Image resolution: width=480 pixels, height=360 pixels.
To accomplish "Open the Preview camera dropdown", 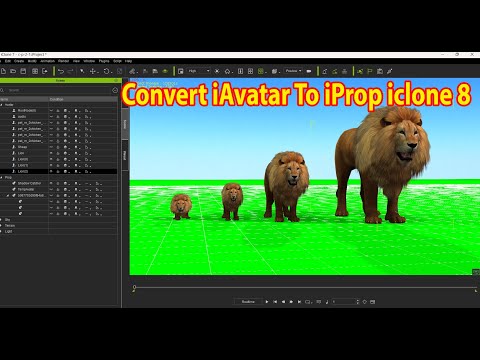I will tap(293, 71).
